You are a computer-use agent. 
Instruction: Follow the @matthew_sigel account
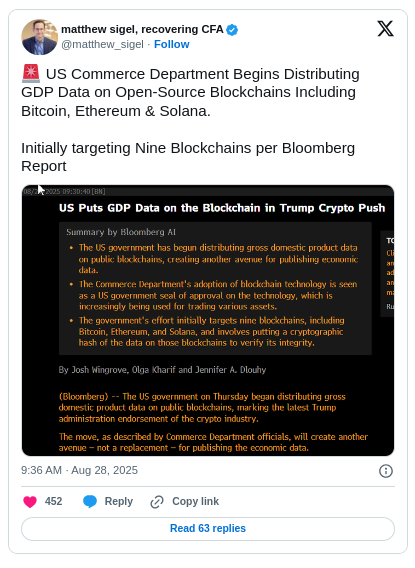coord(172,44)
